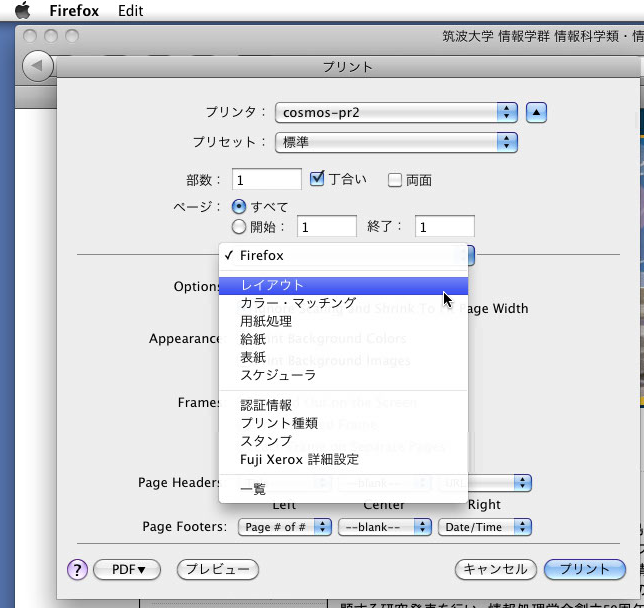Open the プリンタ cosmos-pr2 dropdown
The width and height of the screenshot is (644, 608).
pos(396,112)
